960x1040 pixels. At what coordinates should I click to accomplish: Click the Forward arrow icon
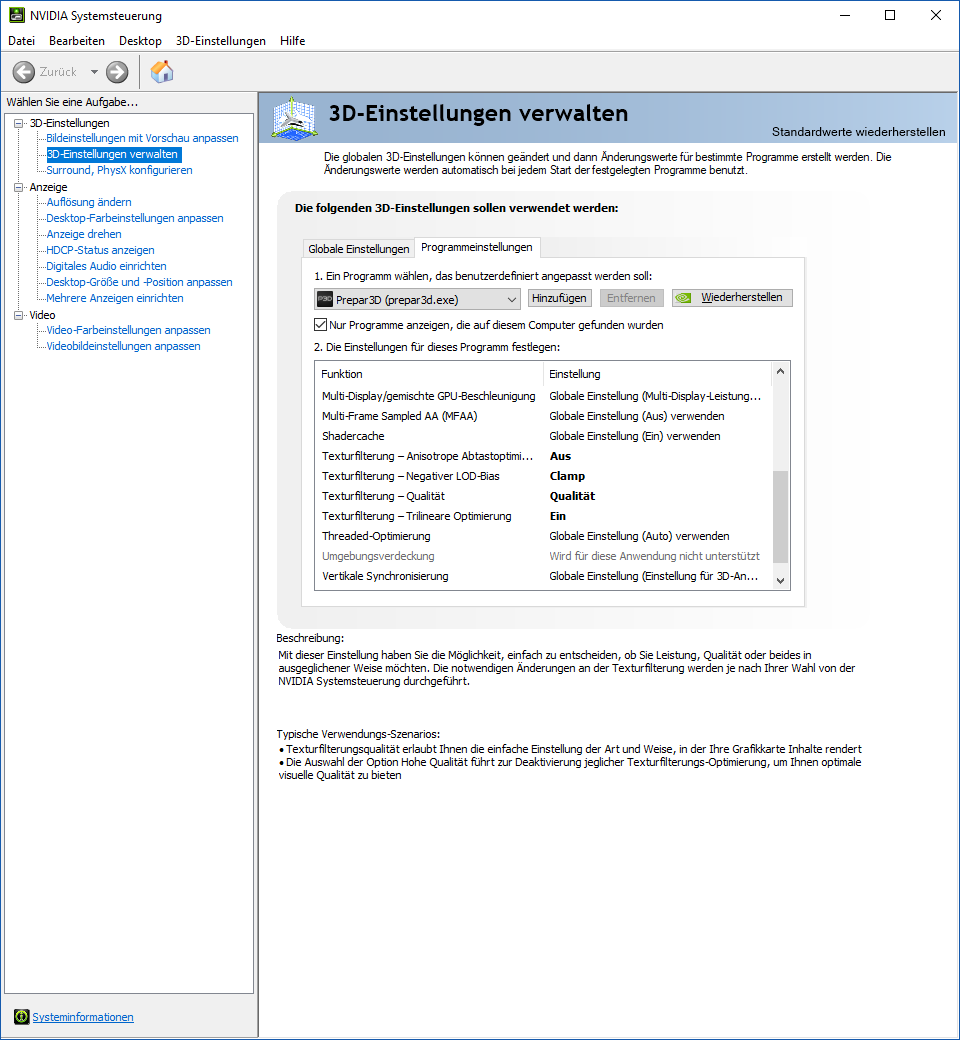pos(117,72)
